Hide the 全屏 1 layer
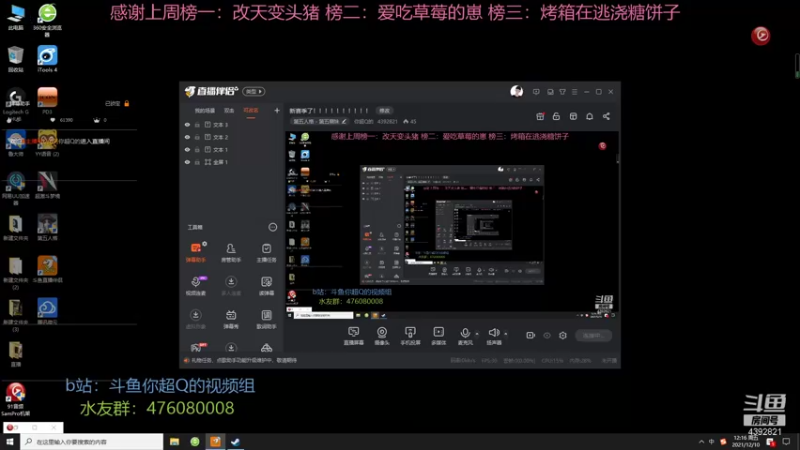Viewport: 800px width, 450px height. coord(187,162)
